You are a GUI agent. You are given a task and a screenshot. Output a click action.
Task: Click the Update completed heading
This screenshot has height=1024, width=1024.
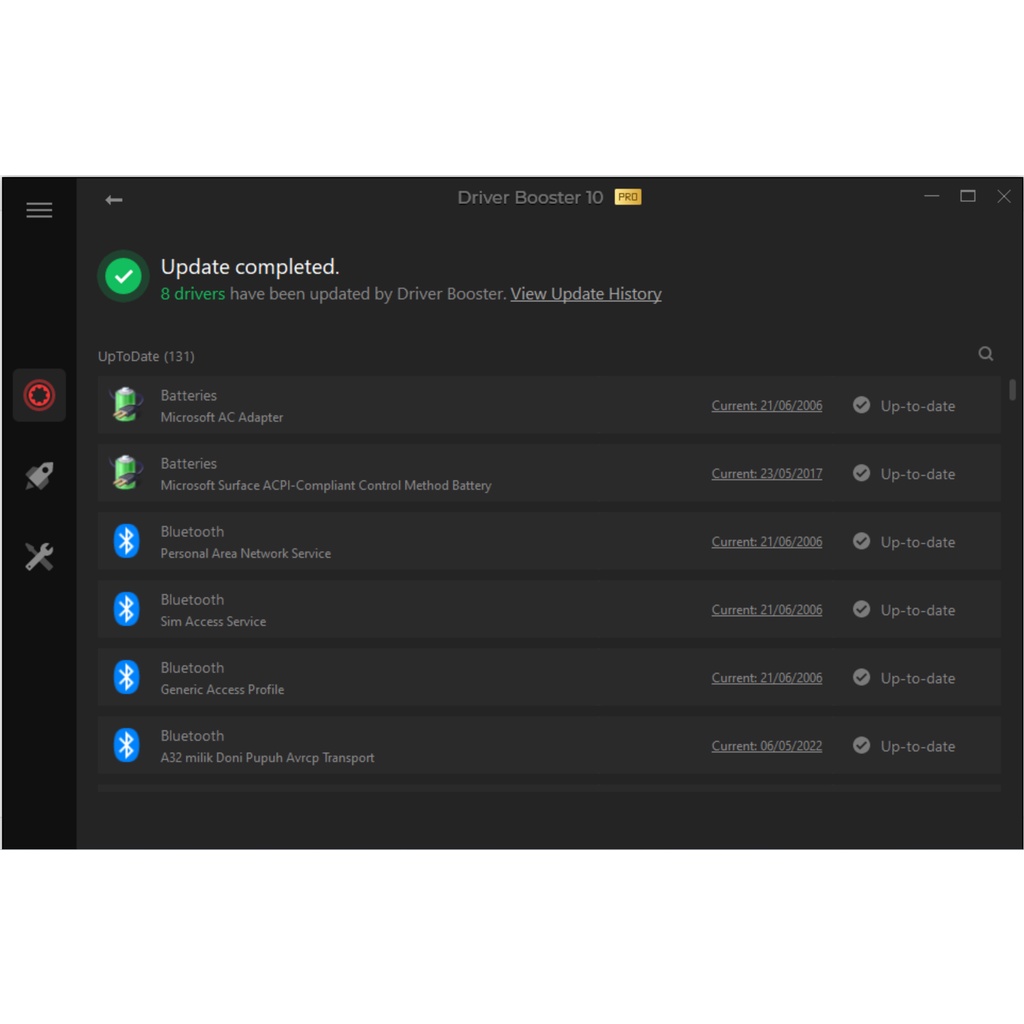click(x=250, y=267)
